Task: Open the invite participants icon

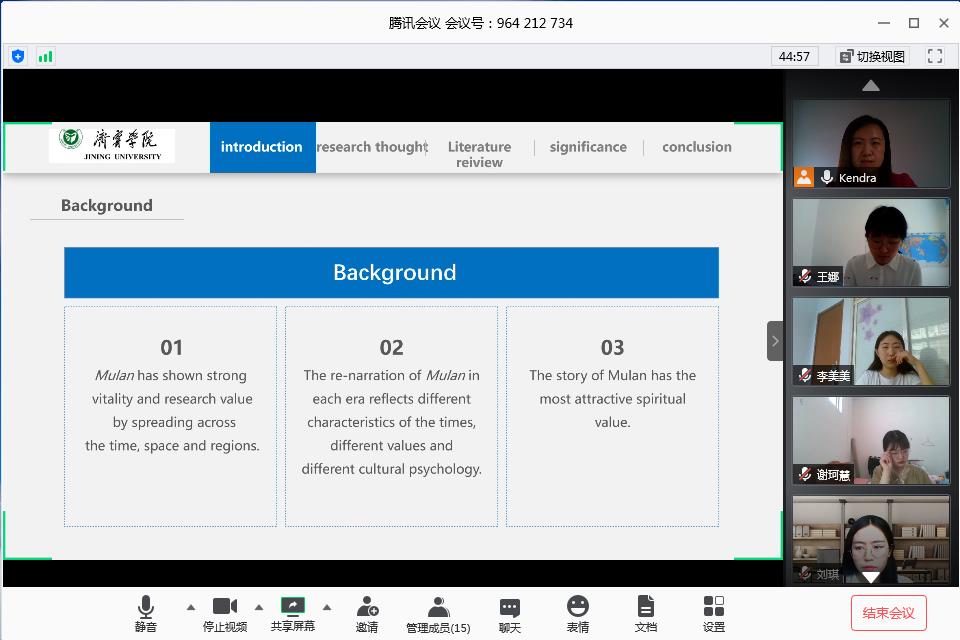Action: 367,613
